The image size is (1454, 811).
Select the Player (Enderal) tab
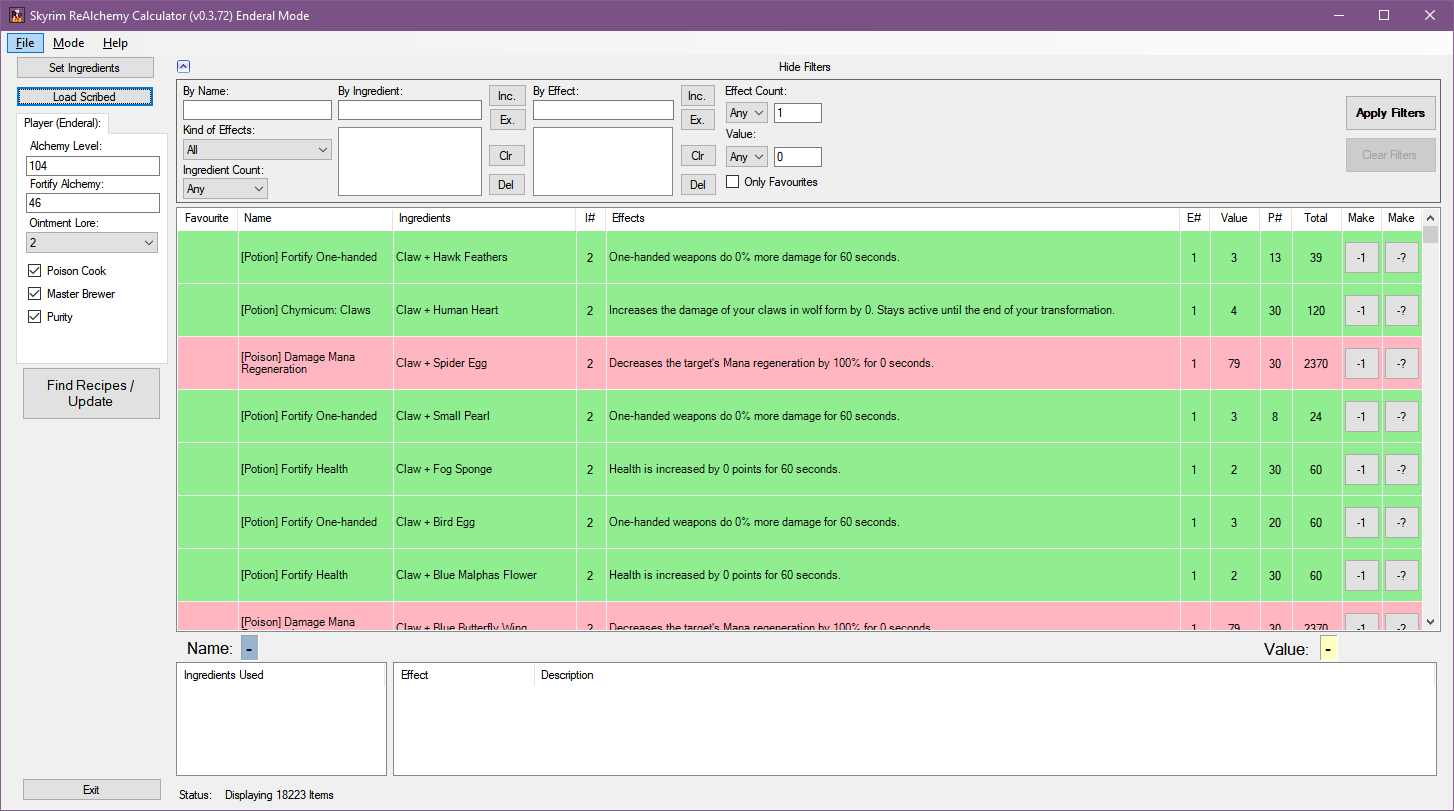pos(62,123)
